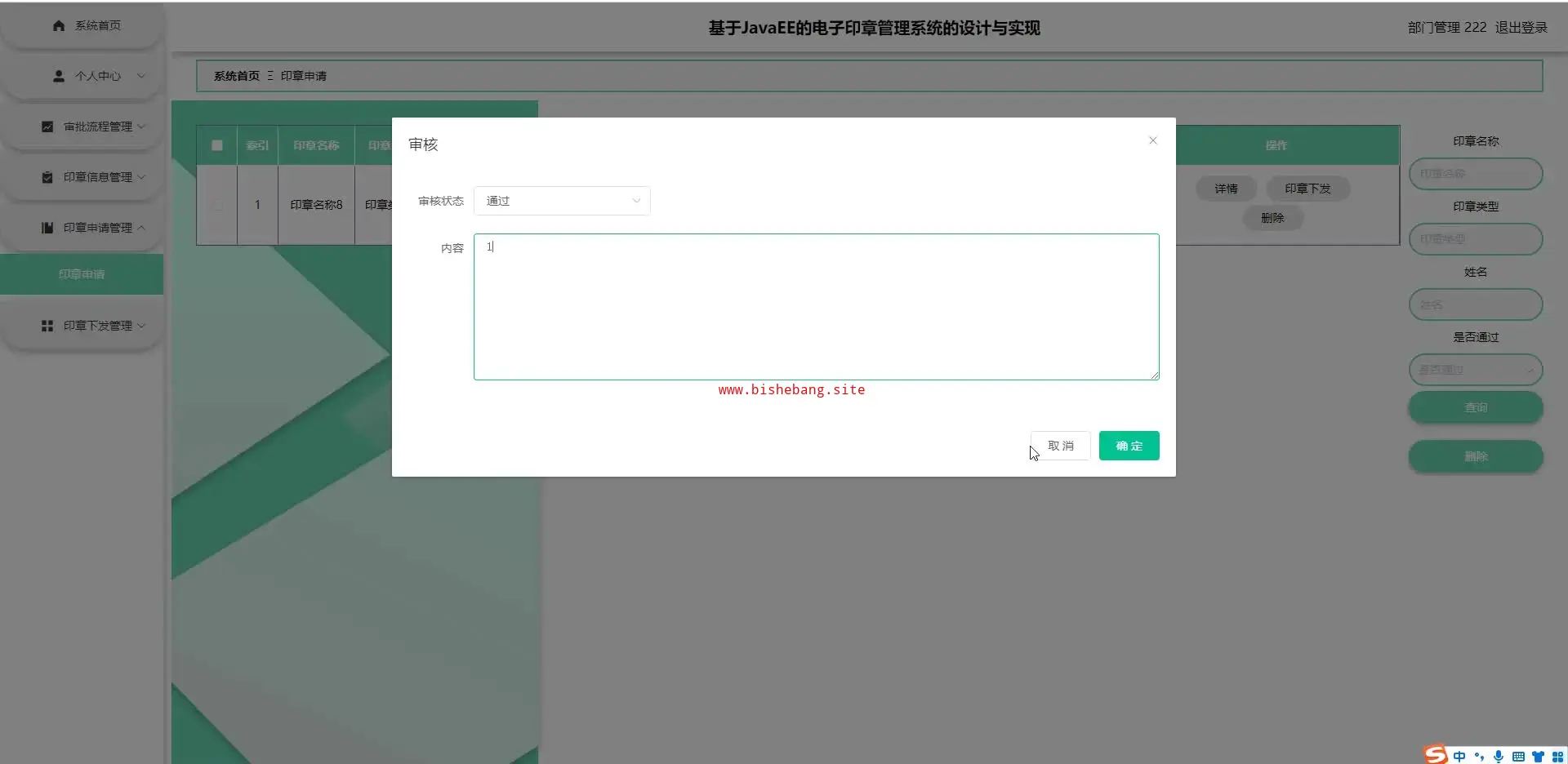Click the 印章类型 search input field

click(x=1476, y=239)
